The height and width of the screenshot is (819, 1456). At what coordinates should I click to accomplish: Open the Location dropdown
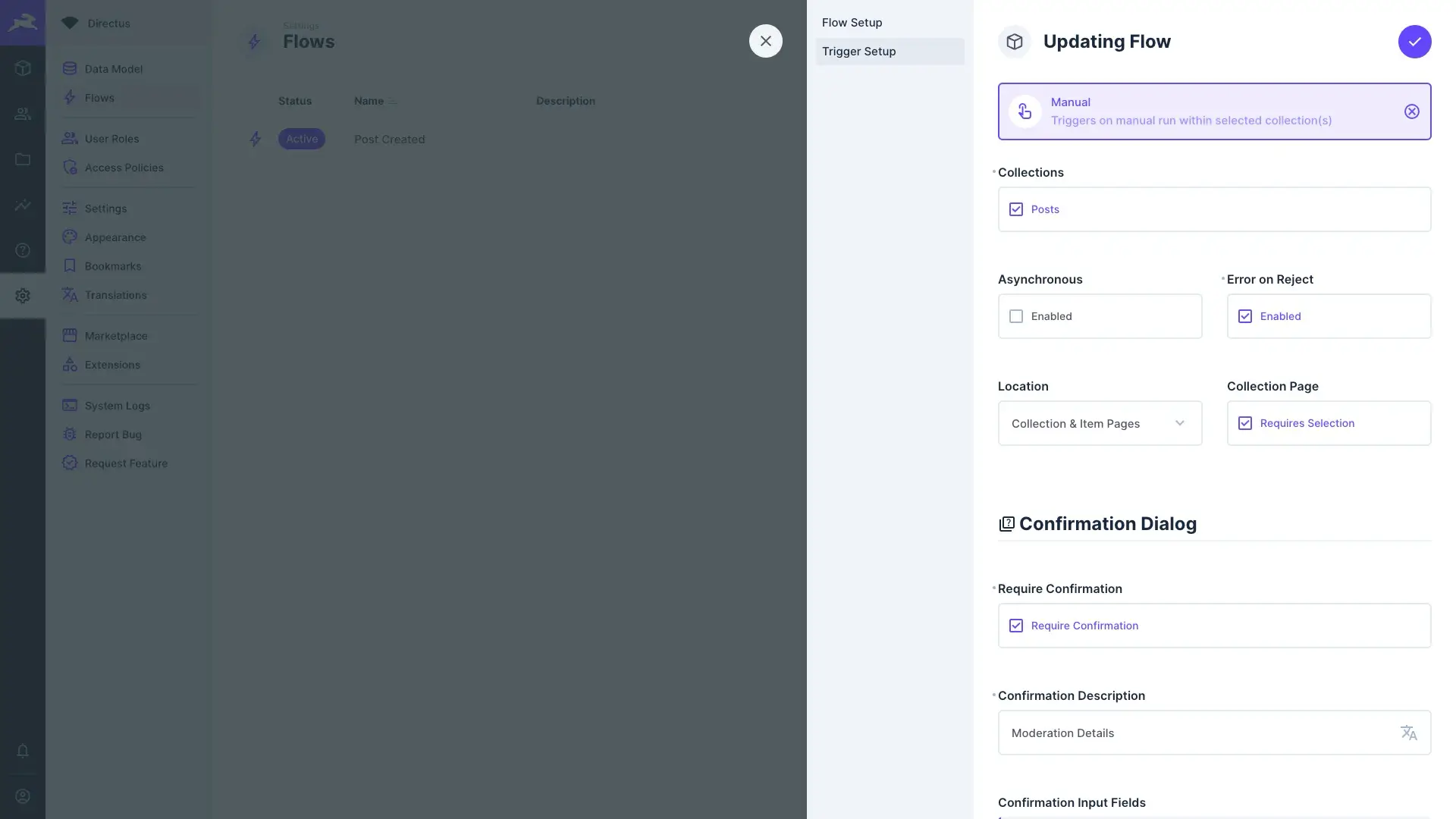click(x=1100, y=423)
